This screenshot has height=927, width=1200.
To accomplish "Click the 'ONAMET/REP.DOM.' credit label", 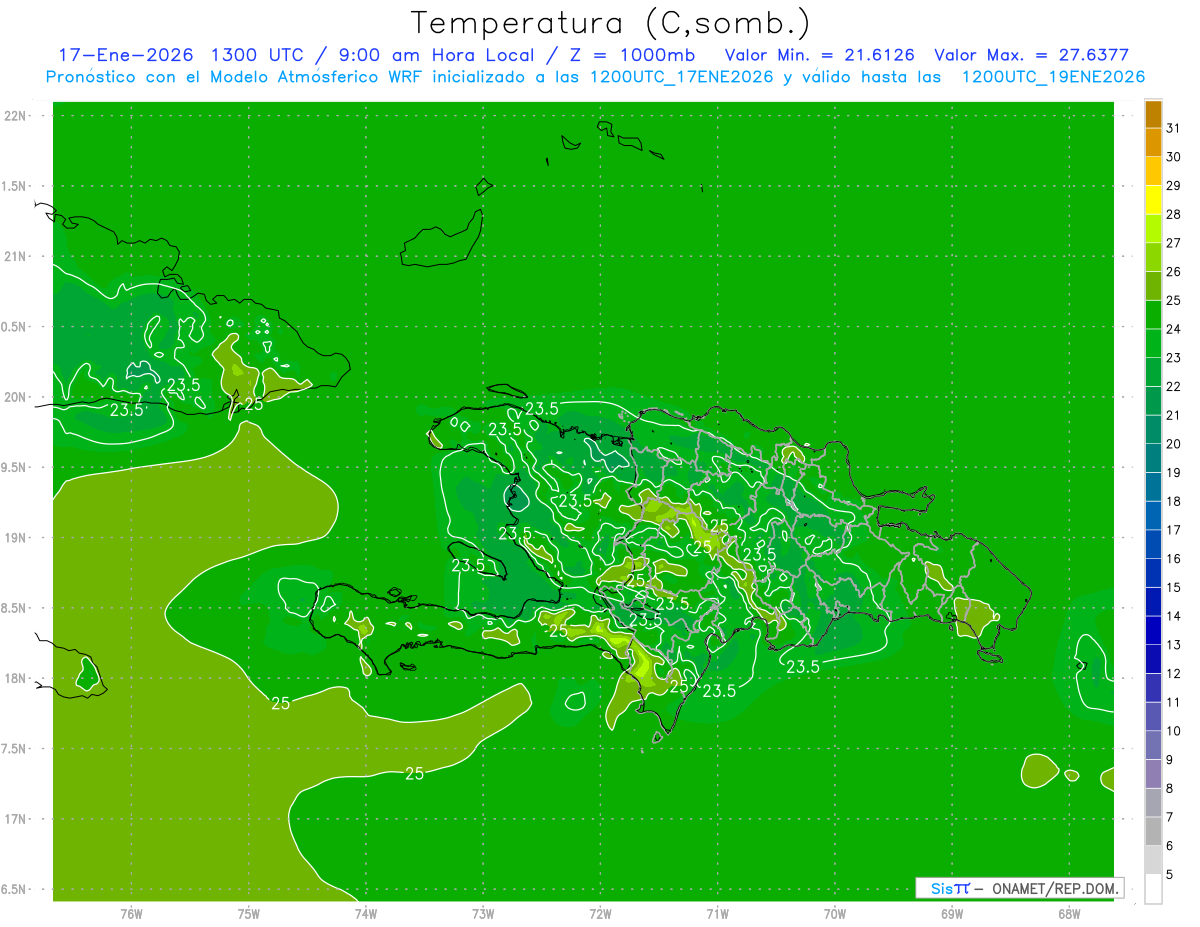I will [x=1054, y=888].
